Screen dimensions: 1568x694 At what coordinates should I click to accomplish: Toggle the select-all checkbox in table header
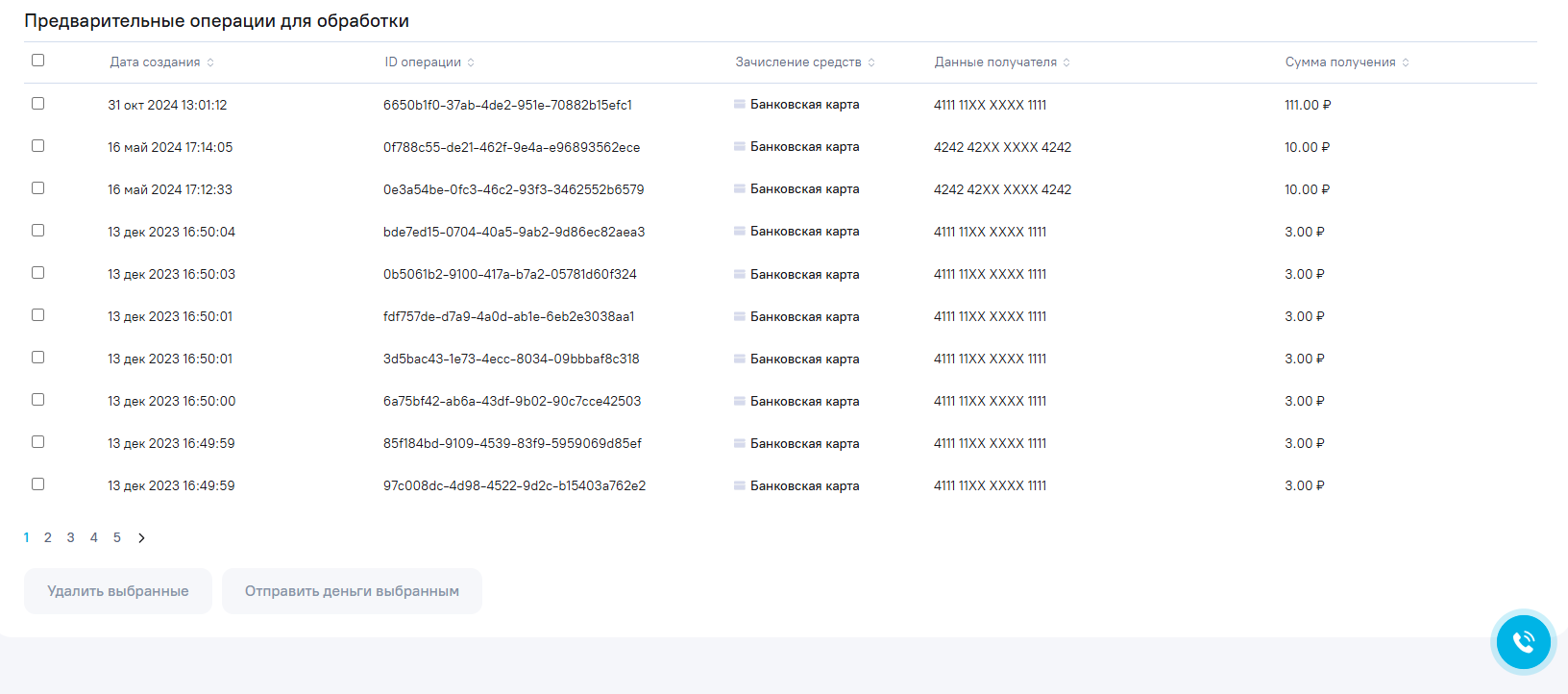38,61
